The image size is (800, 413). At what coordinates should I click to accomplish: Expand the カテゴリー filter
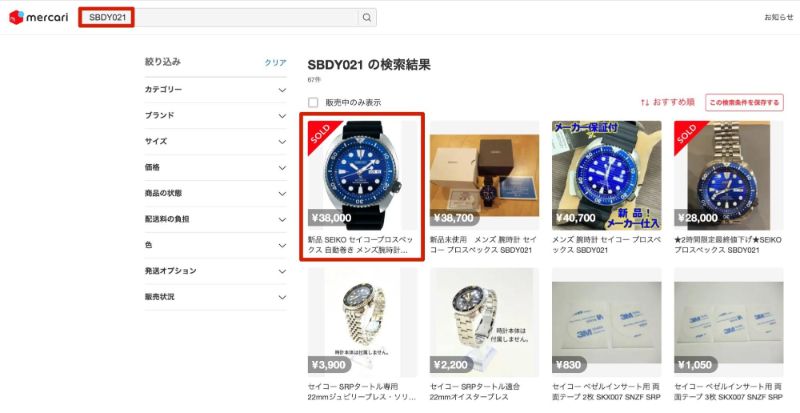click(215, 90)
